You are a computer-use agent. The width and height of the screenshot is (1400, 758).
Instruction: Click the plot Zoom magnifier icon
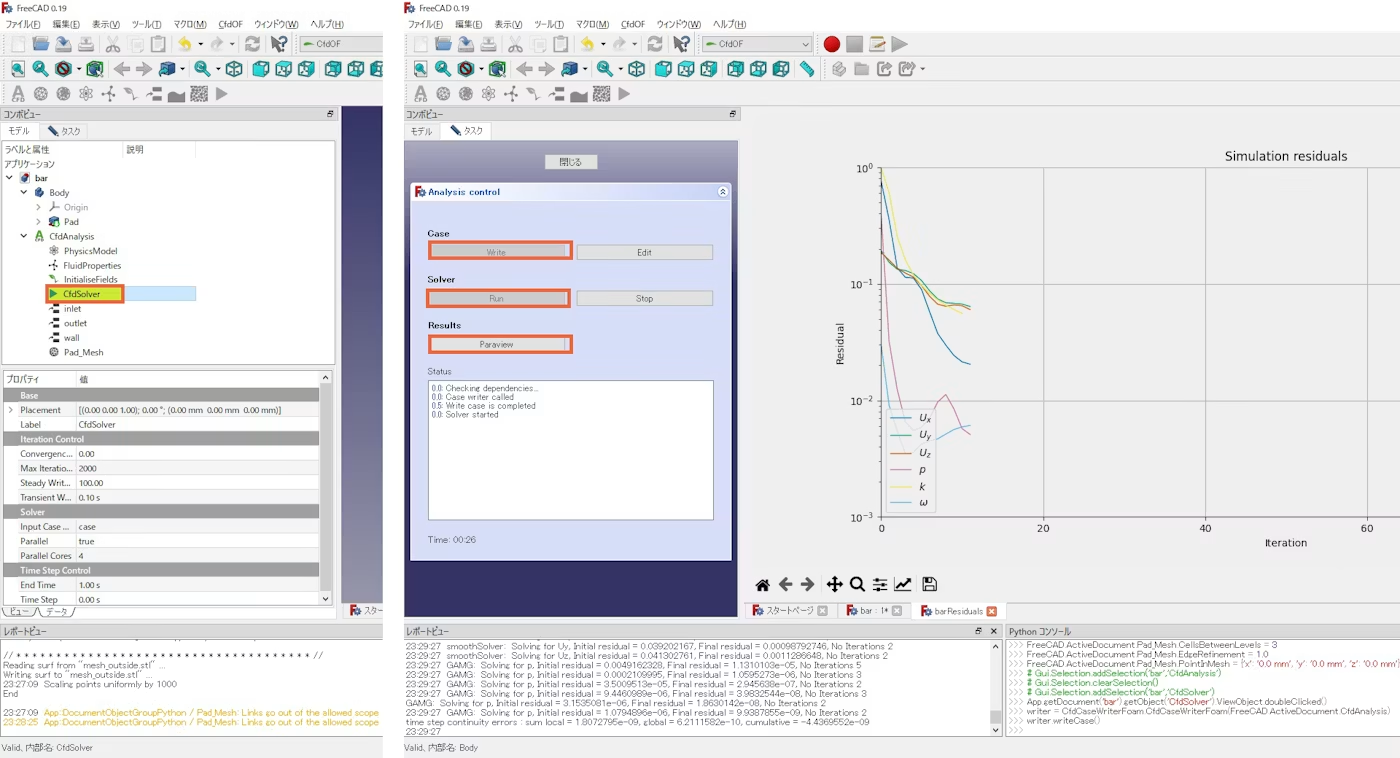857,585
